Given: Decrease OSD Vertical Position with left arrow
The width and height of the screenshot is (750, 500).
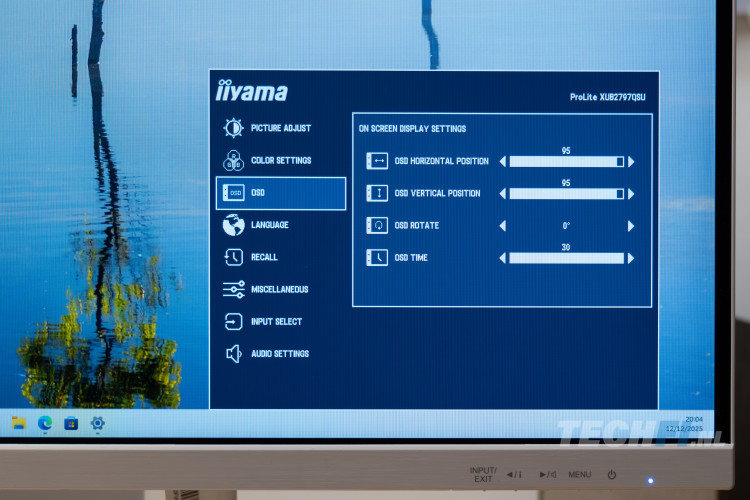Looking at the screenshot, I should (502, 193).
